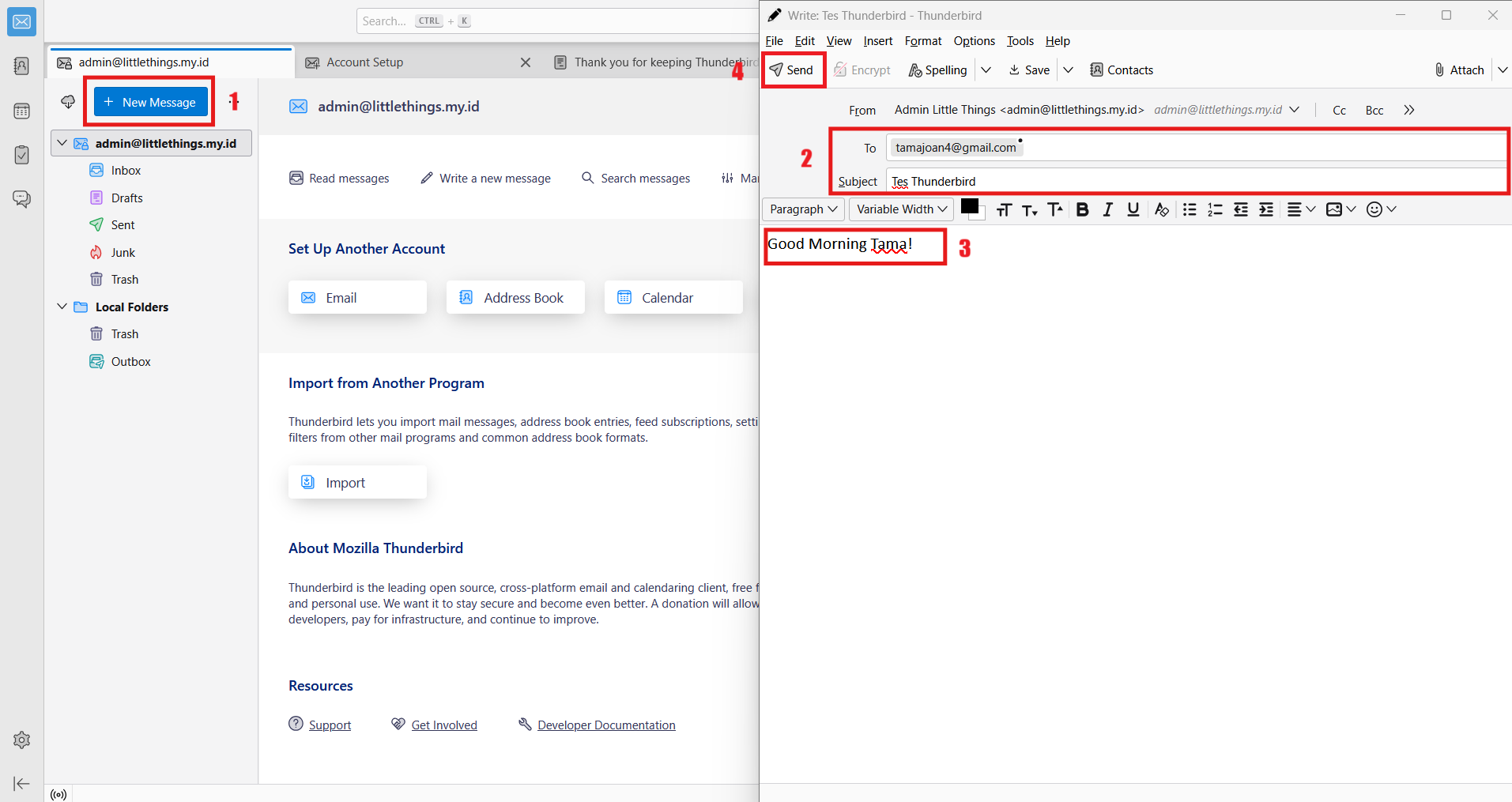
Task: Click the online status indicator icon
Action: coord(58,794)
